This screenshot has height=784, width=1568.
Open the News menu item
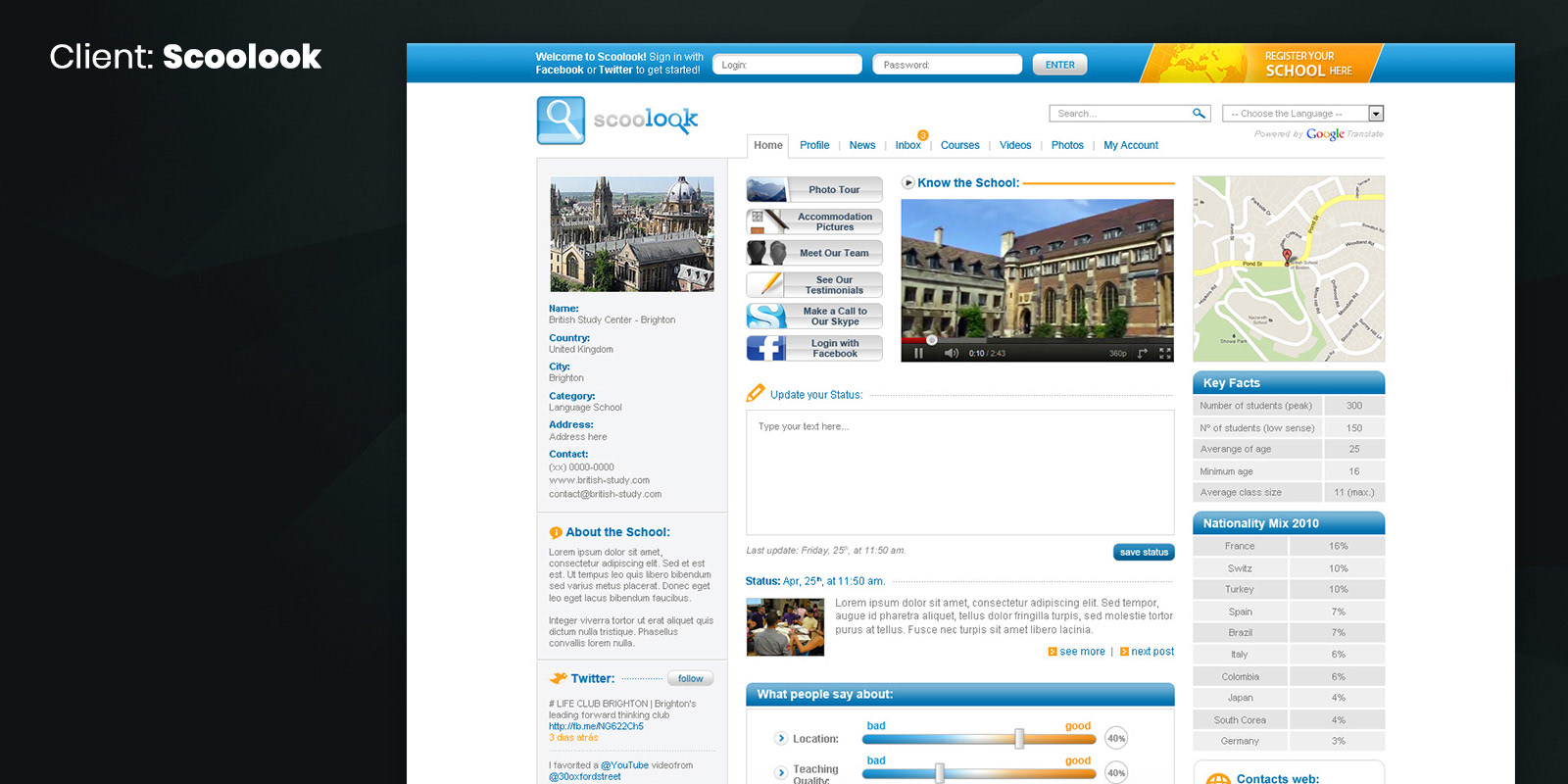point(862,145)
